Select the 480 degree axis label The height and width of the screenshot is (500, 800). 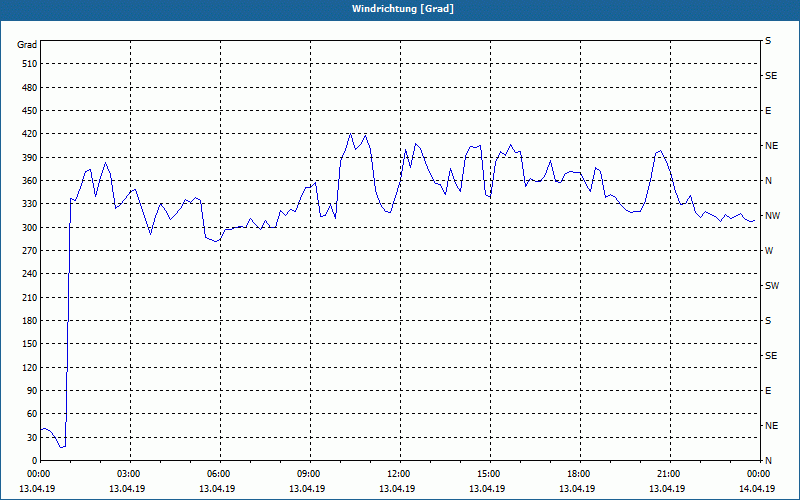pos(30,87)
